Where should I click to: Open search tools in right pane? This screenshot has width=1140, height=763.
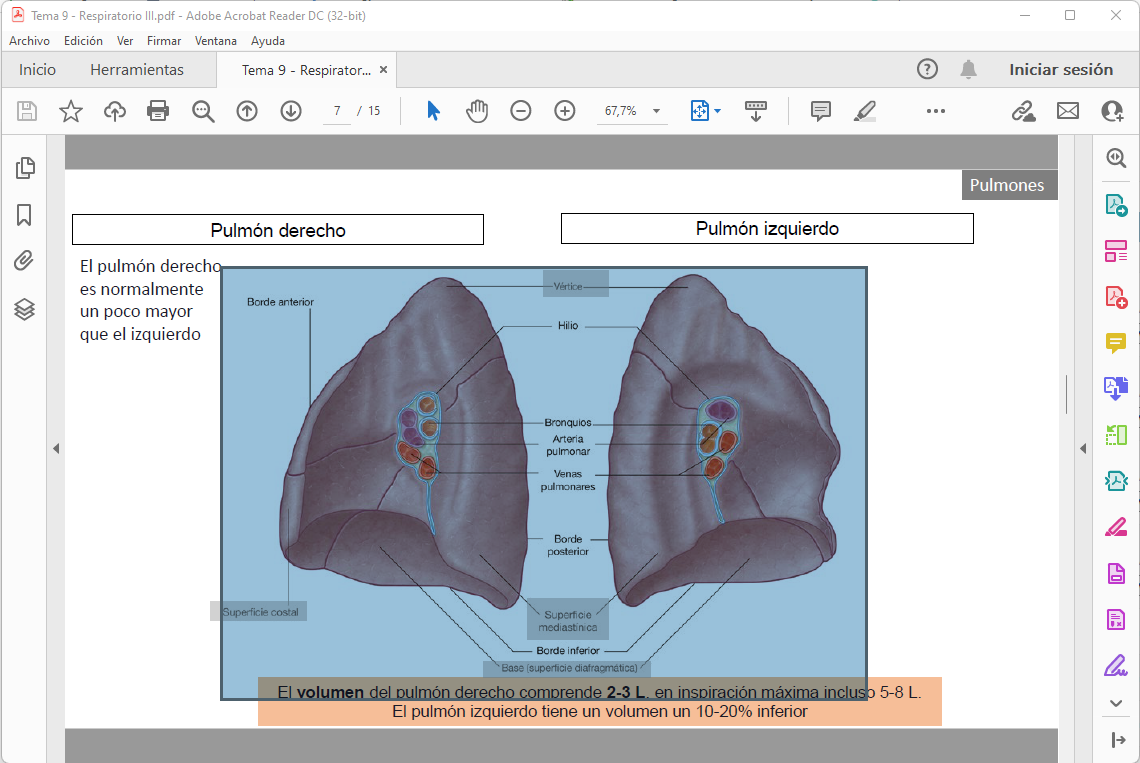click(x=1116, y=158)
